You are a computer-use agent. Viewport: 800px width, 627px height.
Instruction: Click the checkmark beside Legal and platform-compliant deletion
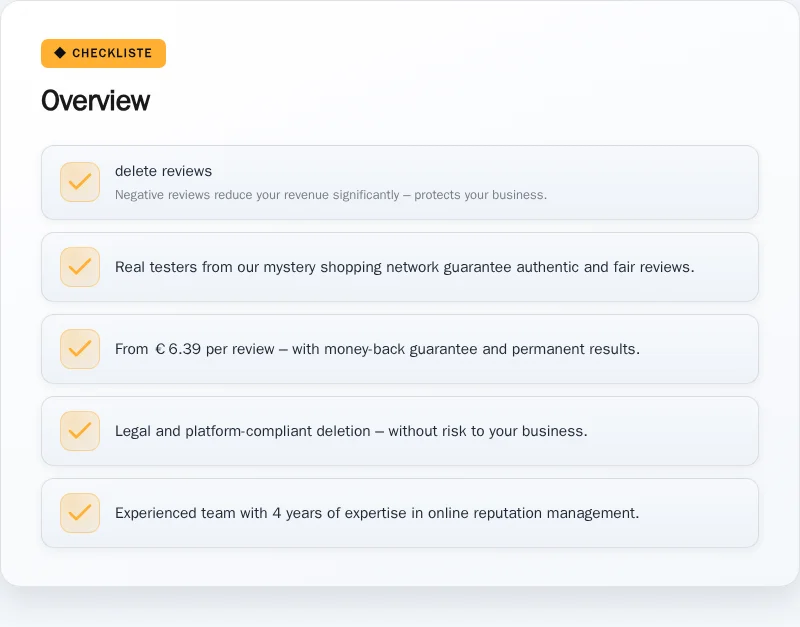coord(80,431)
